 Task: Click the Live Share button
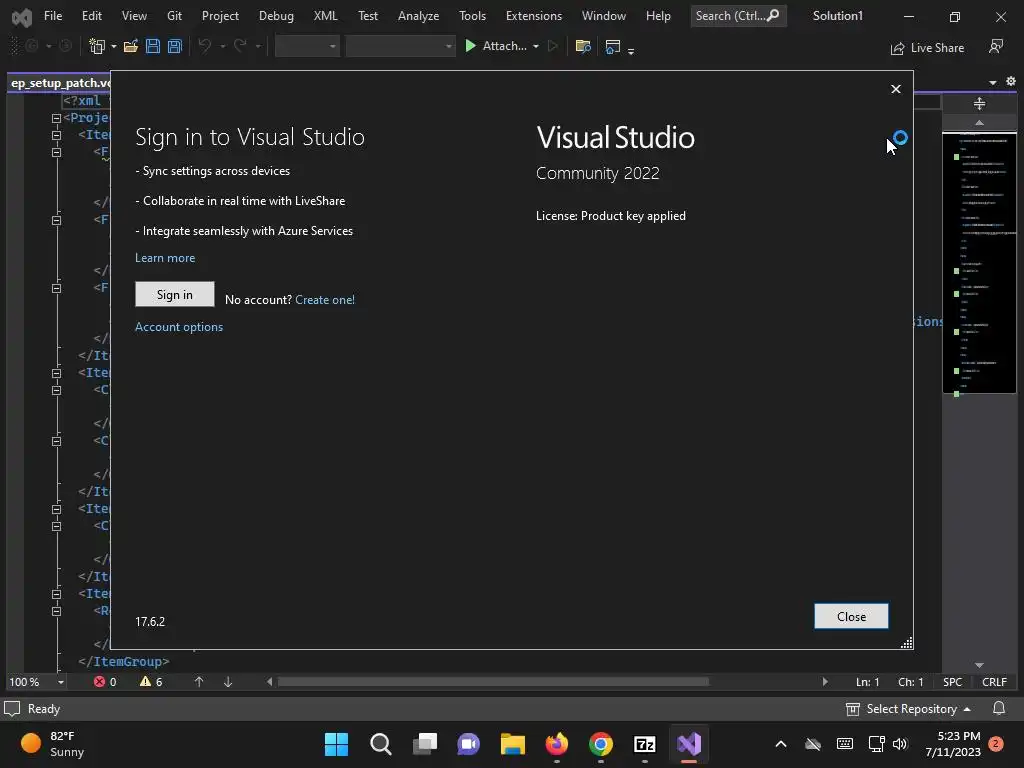pos(927,48)
